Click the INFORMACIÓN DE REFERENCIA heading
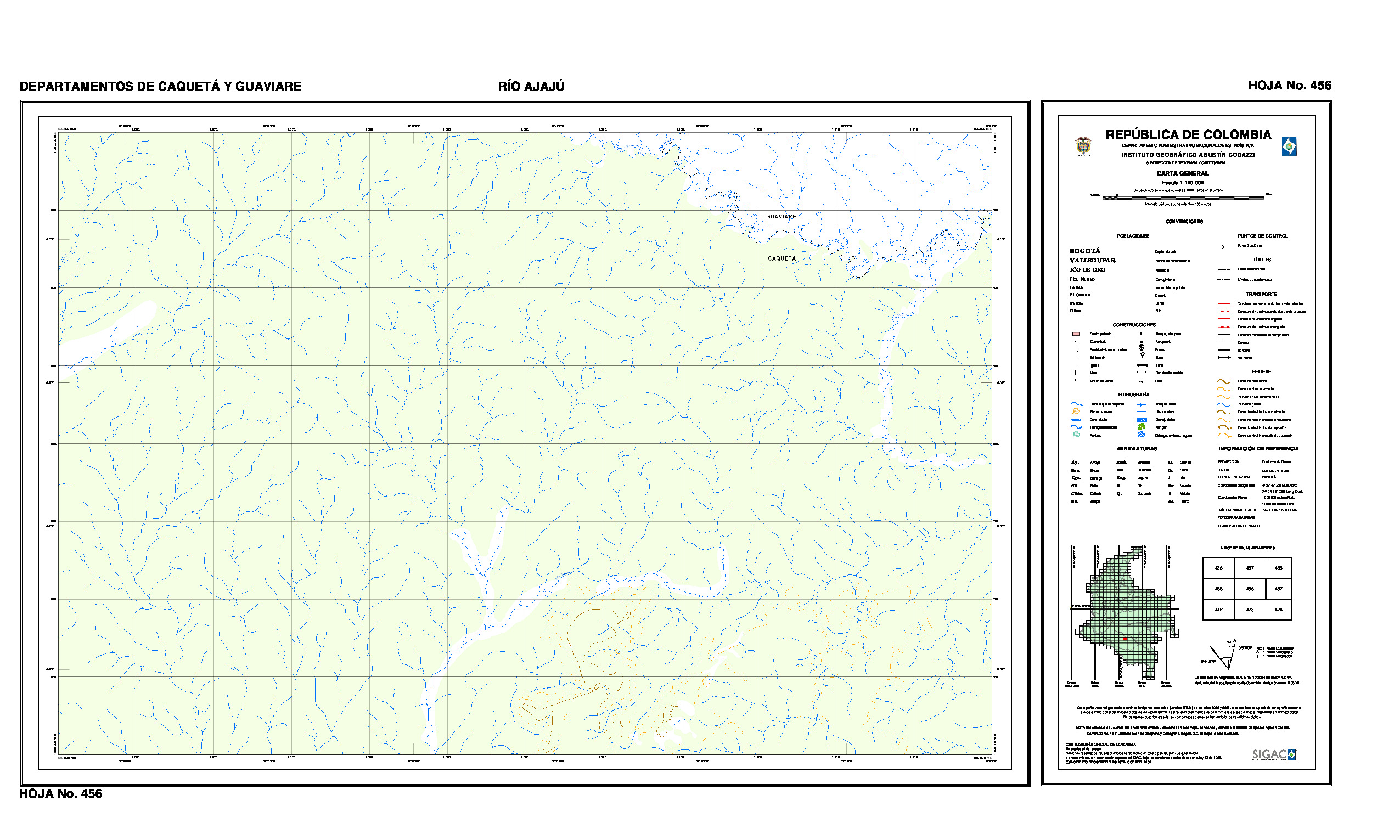This screenshot has width=1400, height=840. [1258, 449]
